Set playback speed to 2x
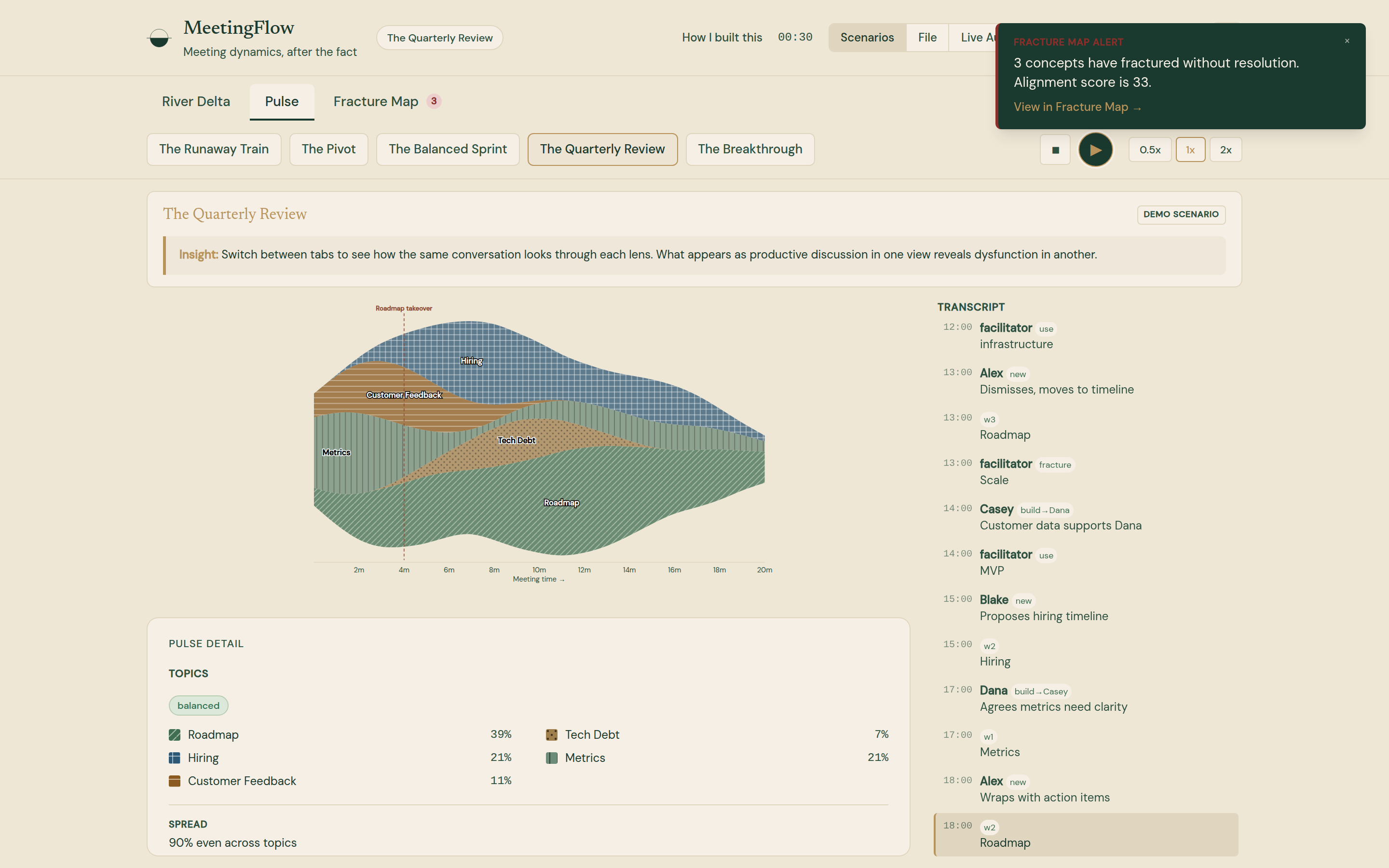Image resolution: width=1389 pixels, height=868 pixels. pyautogui.click(x=1226, y=150)
